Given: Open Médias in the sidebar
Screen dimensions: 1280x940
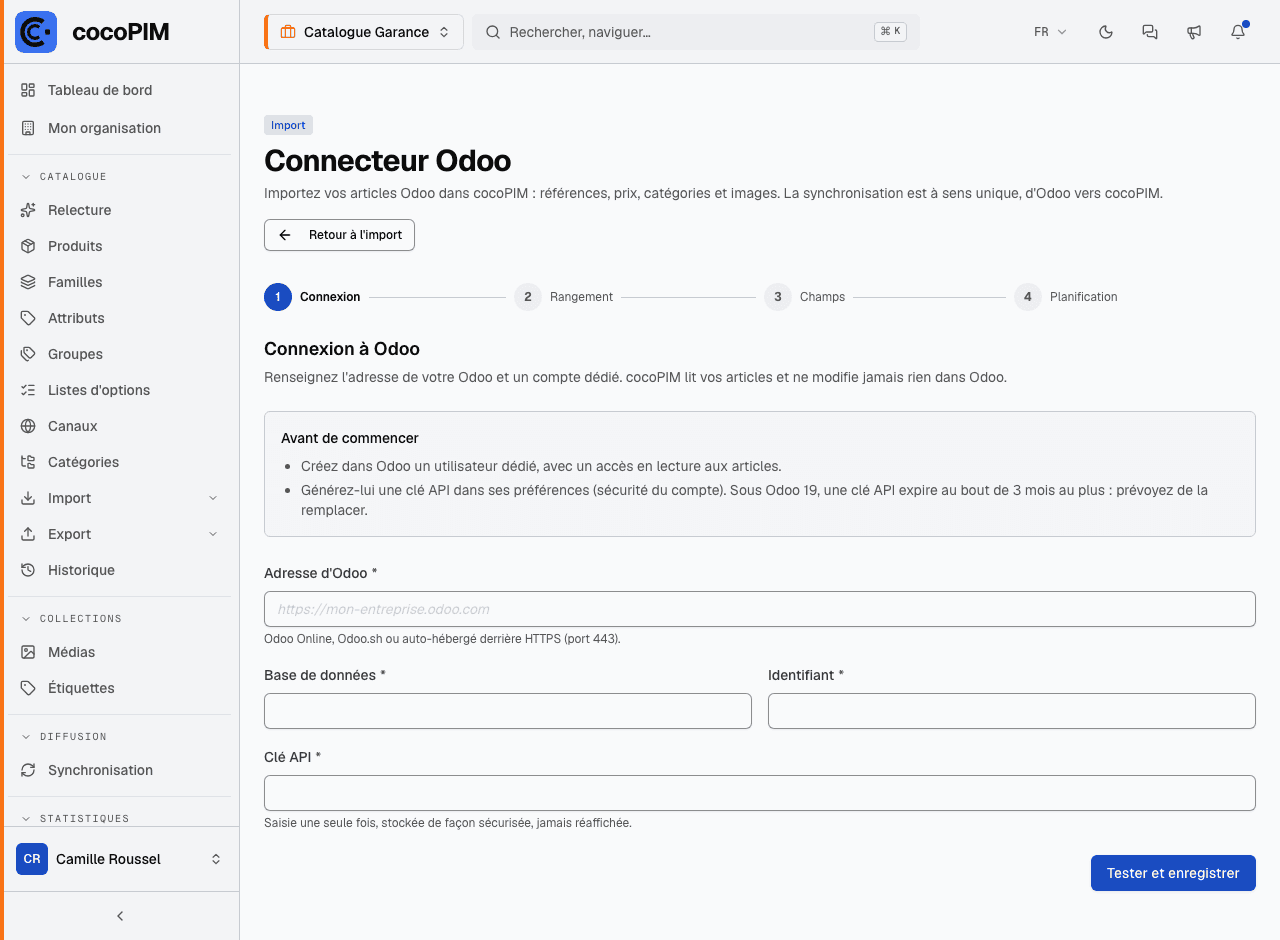Looking at the screenshot, I should pyautogui.click(x=120, y=652).
